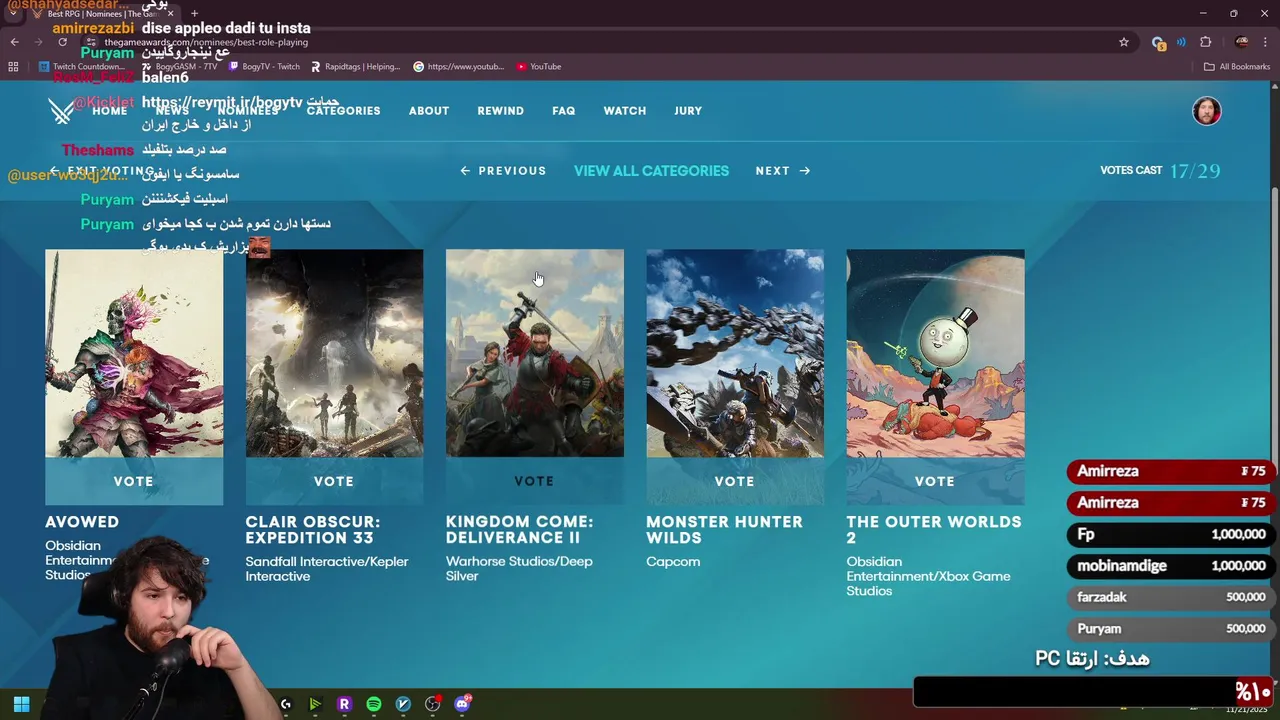Open the tab search dropdown arrow

coord(12,14)
